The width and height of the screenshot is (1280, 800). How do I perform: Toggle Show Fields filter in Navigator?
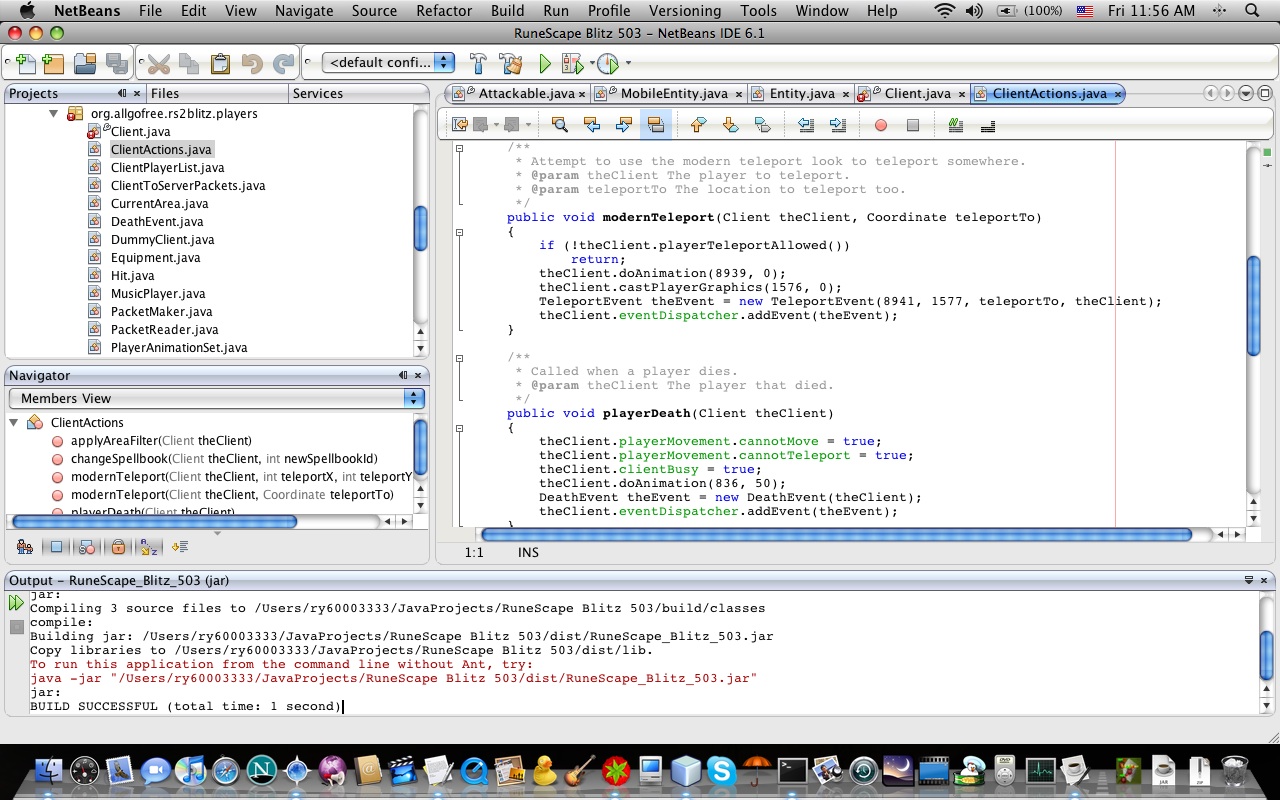tap(56, 547)
